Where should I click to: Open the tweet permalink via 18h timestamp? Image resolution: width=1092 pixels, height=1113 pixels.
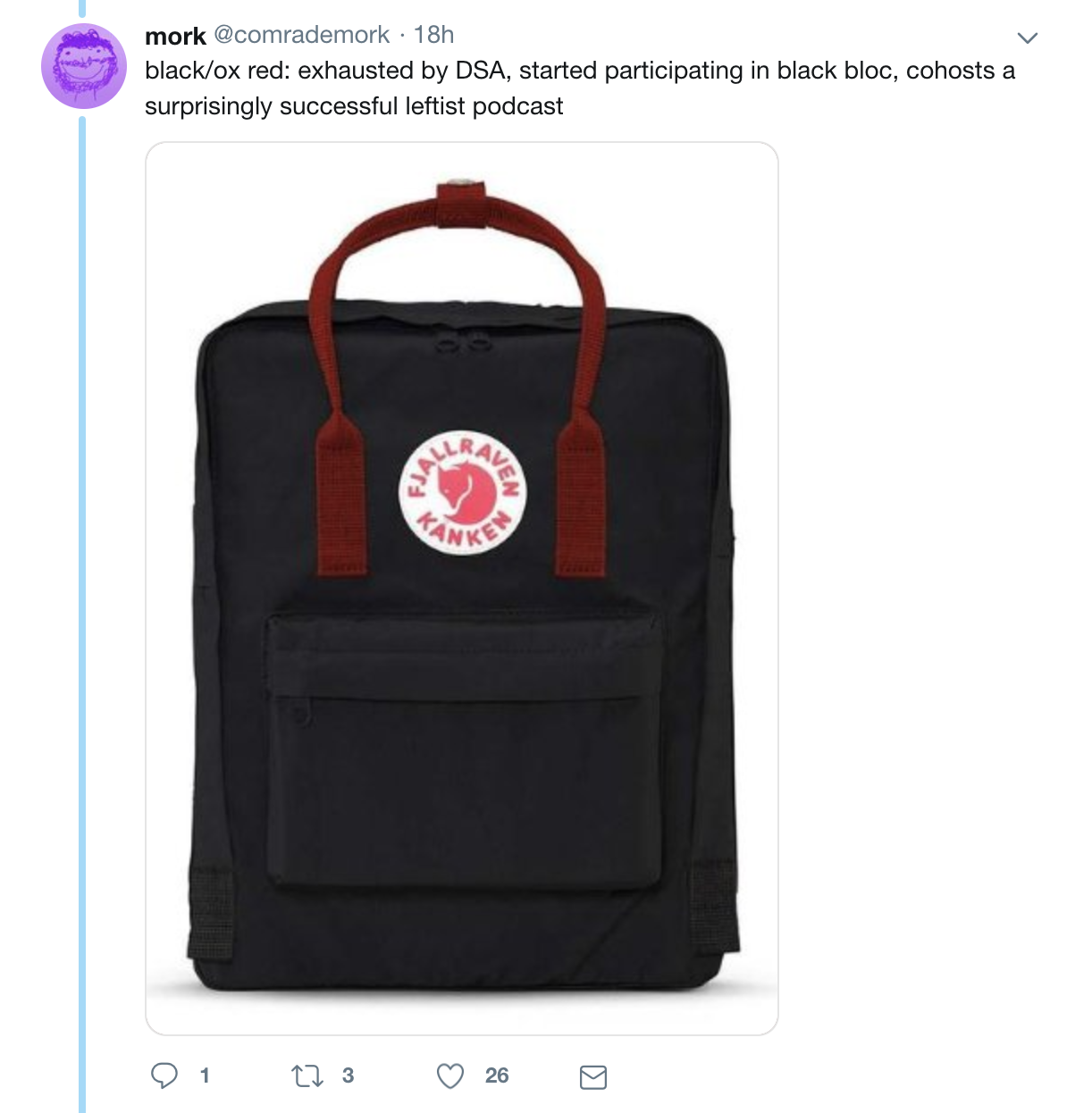point(434,35)
